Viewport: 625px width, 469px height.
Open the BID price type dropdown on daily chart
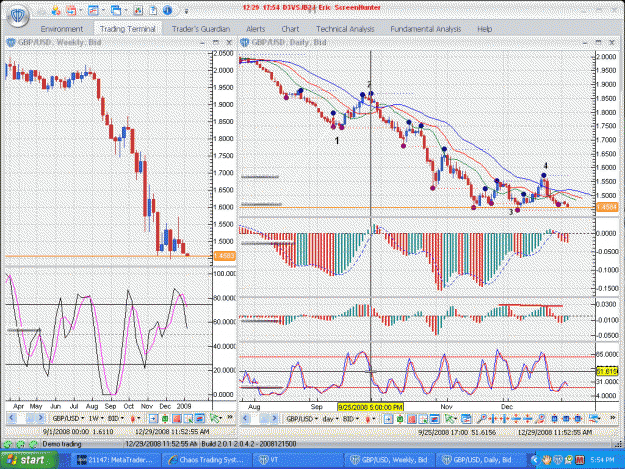[x=351, y=419]
